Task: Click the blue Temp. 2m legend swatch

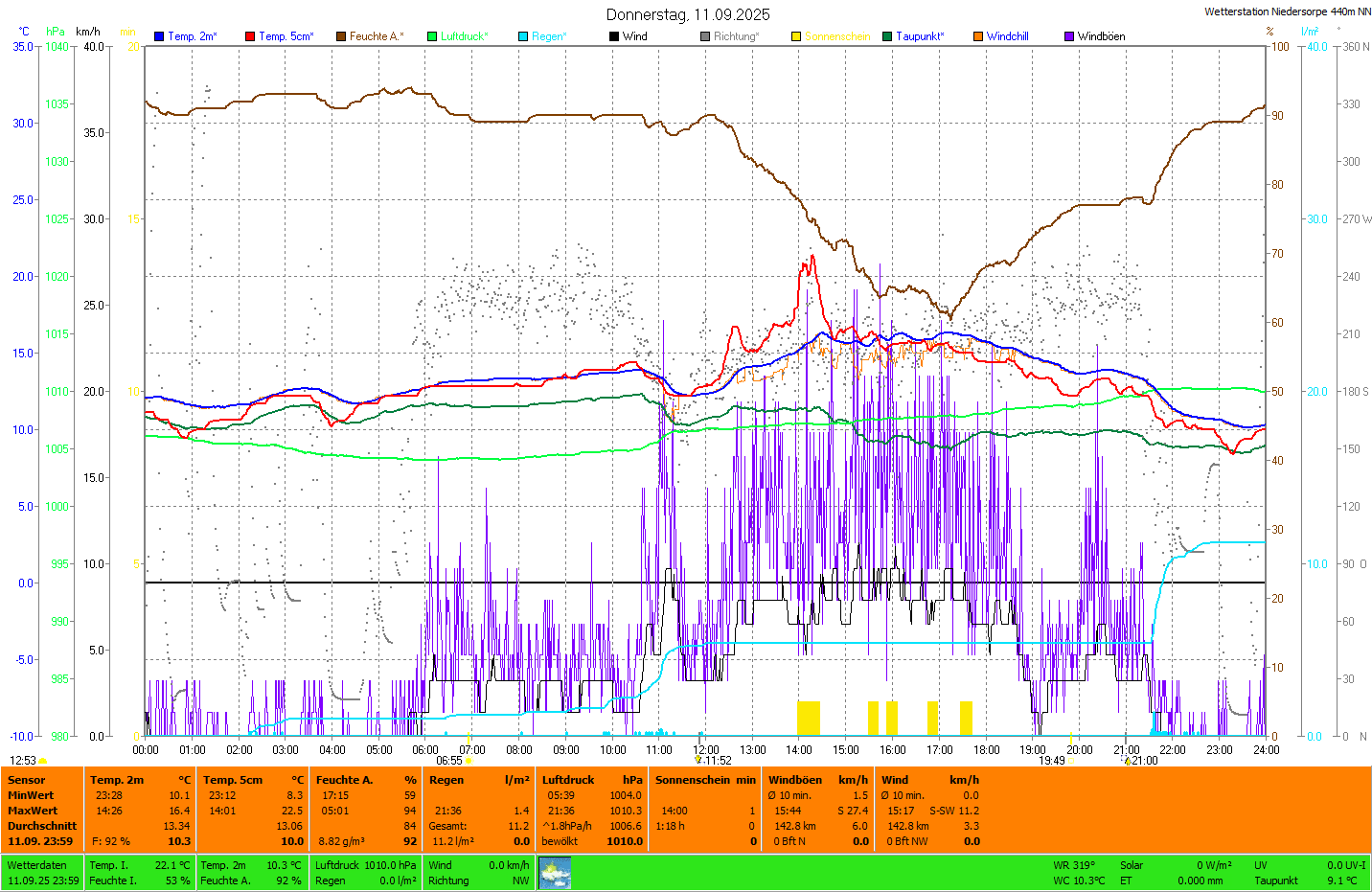Action: (x=159, y=36)
